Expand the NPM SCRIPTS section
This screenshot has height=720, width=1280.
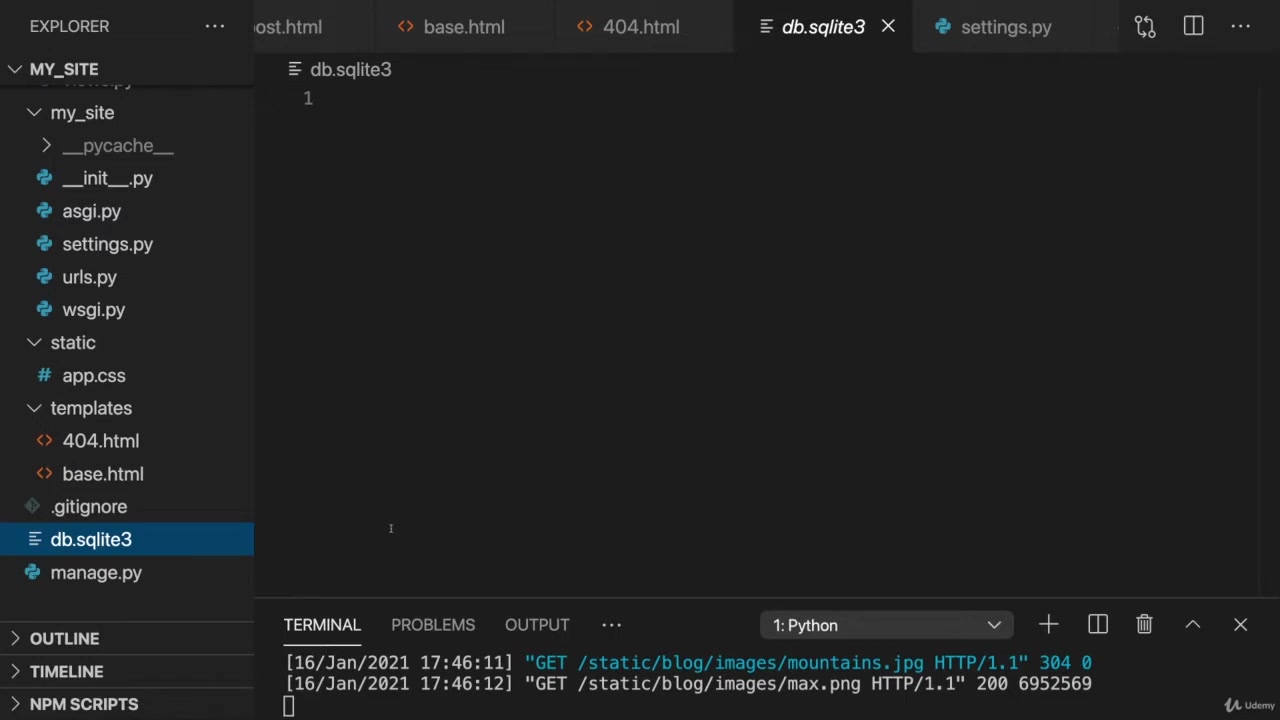point(84,704)
